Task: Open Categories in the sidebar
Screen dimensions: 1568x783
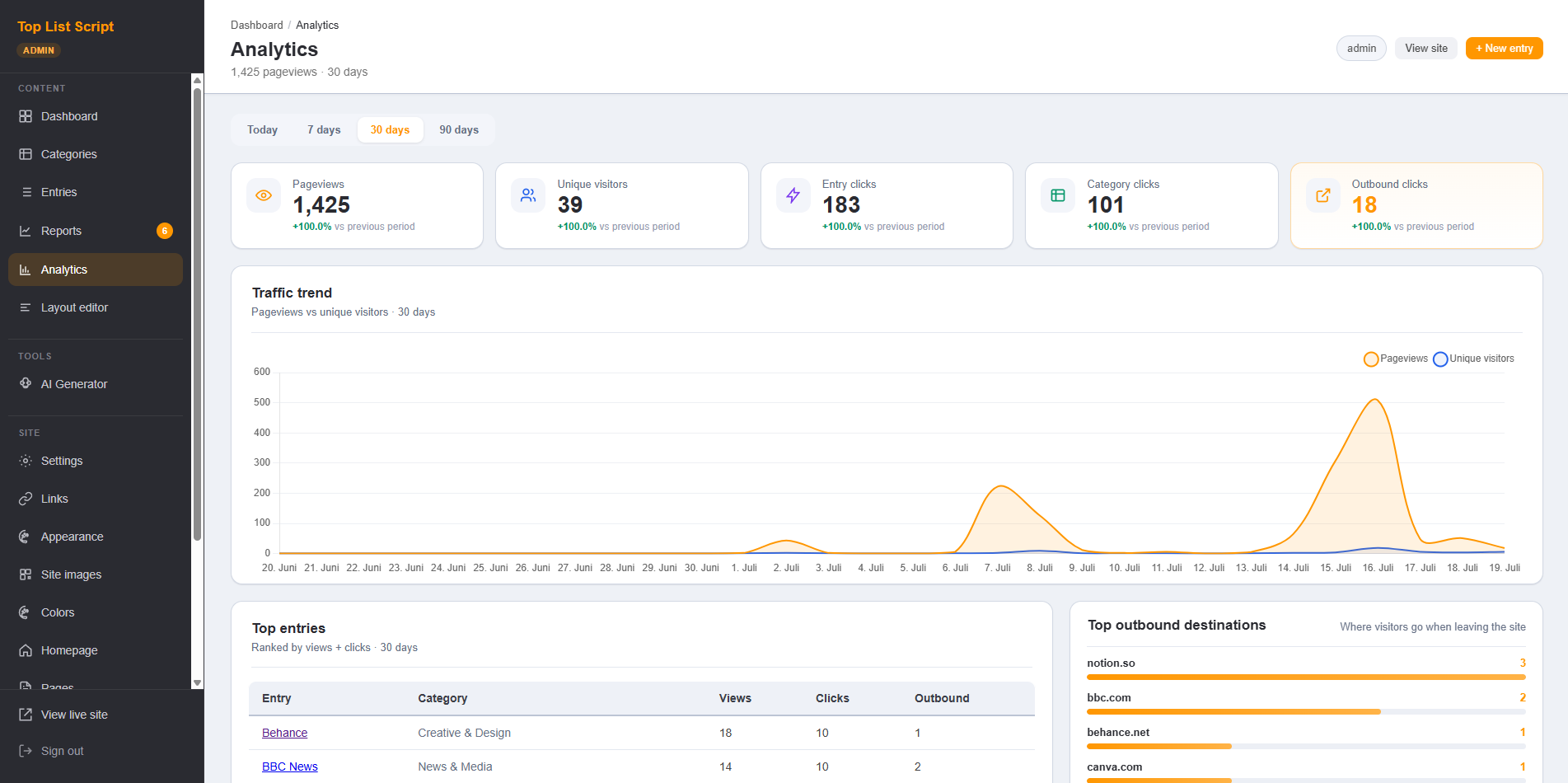Action: [96, 154]
